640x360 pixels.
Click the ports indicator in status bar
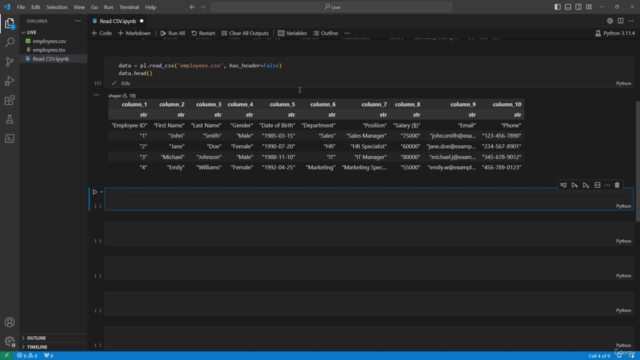pos(49,356)
